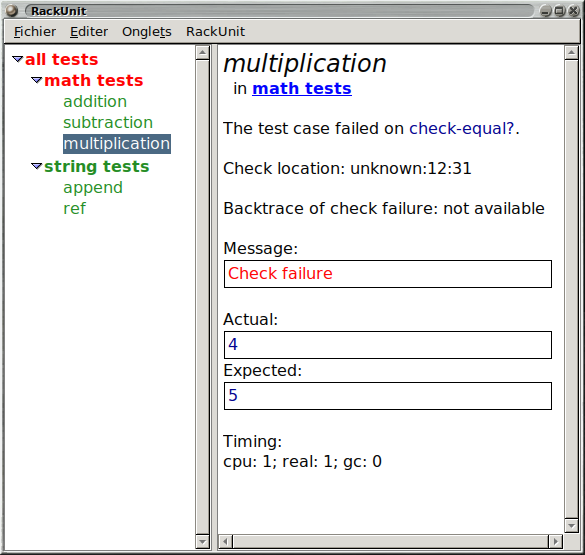
Task: Click tree panel scroll up arrow
Action: [202, 53]
